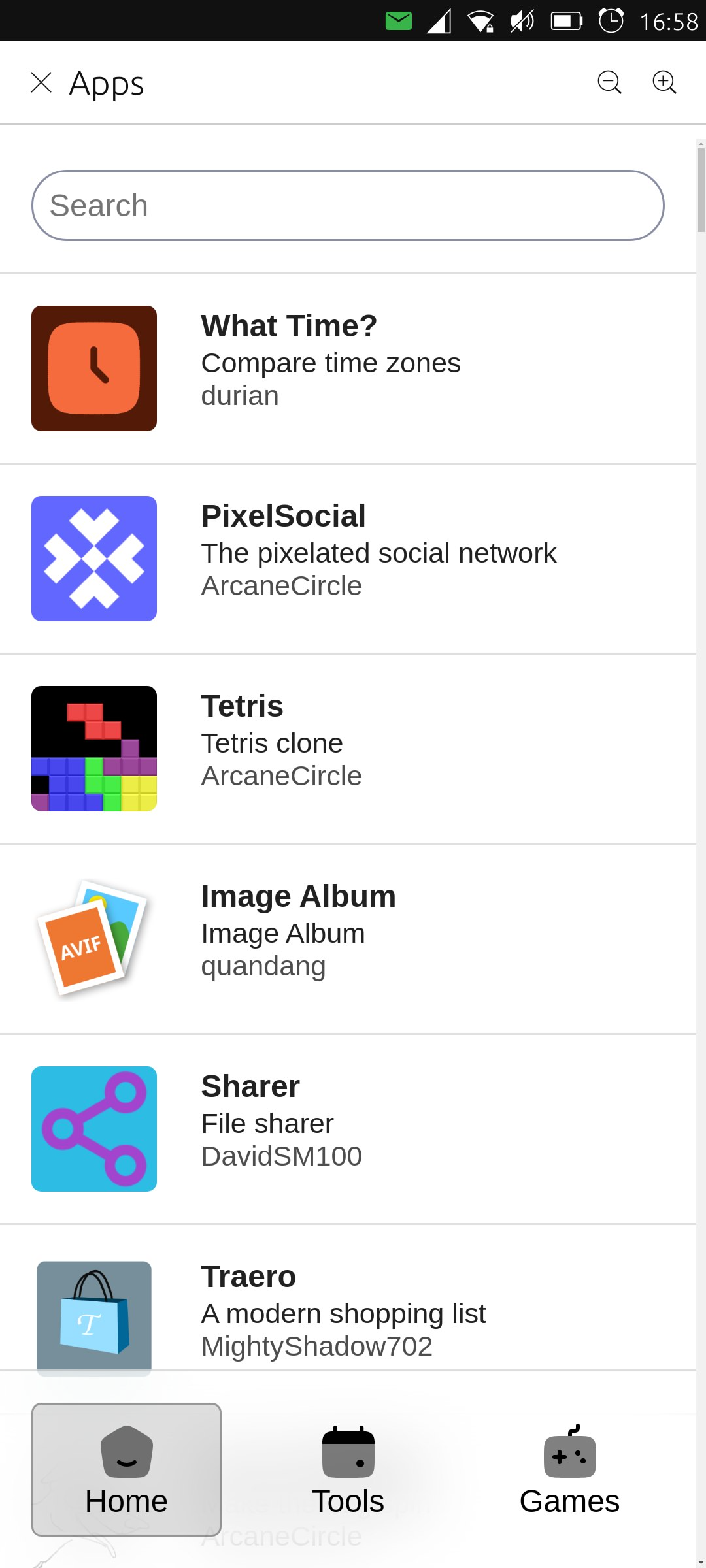This screenshot has height=1568, width=706.
Task: Click the zoom in magnifier icon
Action: (x=664, y=82)
